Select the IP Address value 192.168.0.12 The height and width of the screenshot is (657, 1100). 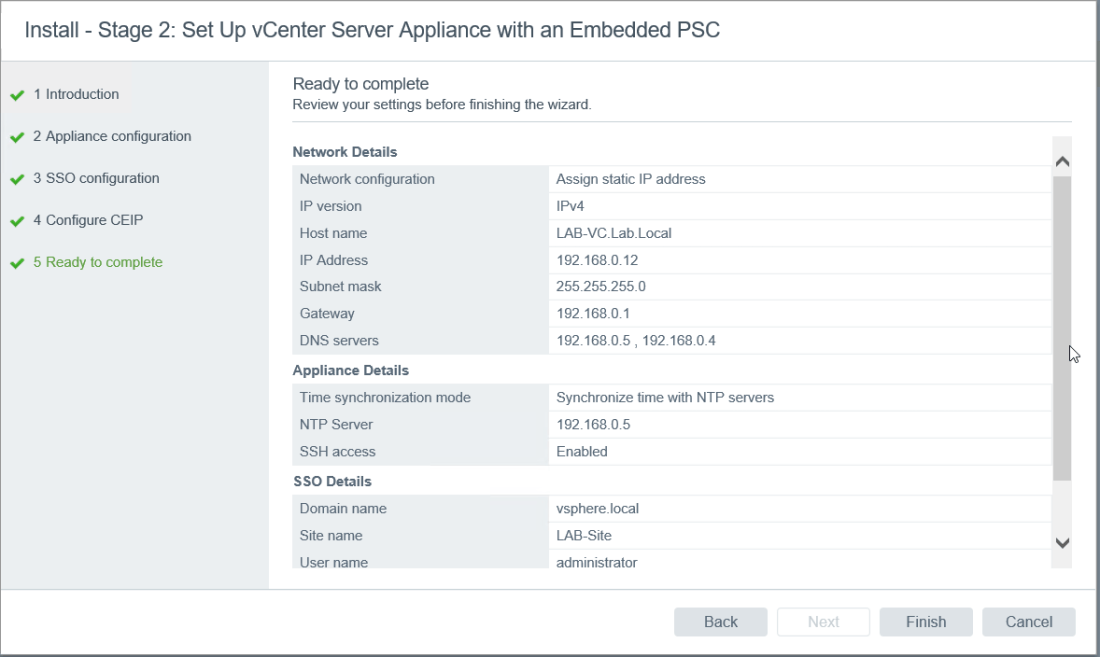597,260
